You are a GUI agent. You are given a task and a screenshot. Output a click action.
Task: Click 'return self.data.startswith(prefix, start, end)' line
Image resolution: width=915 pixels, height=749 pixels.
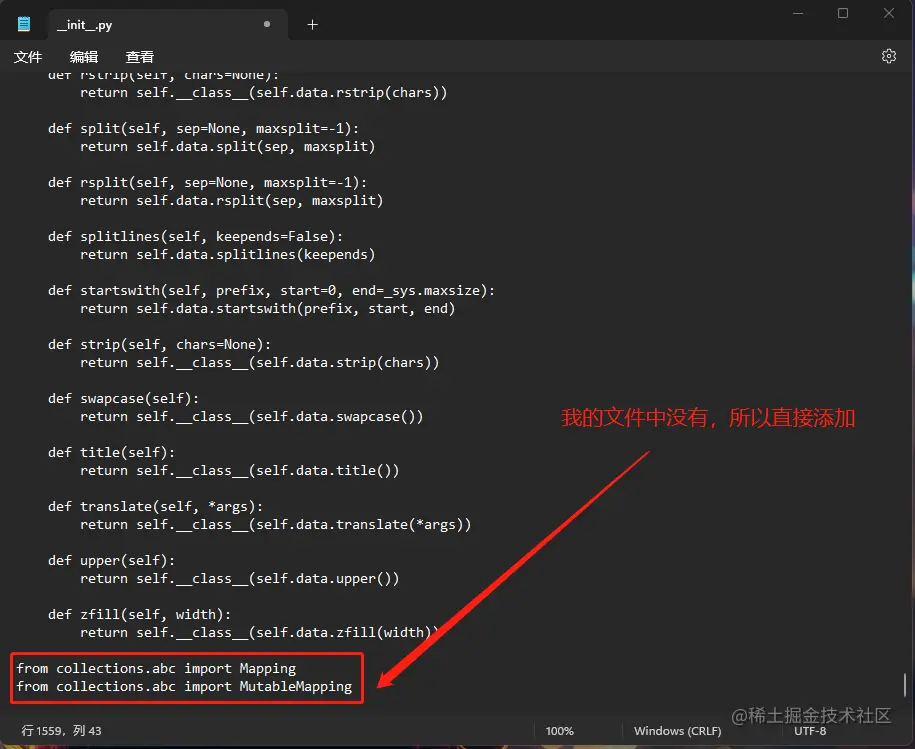pyautogui.click(x=267, y=309)
